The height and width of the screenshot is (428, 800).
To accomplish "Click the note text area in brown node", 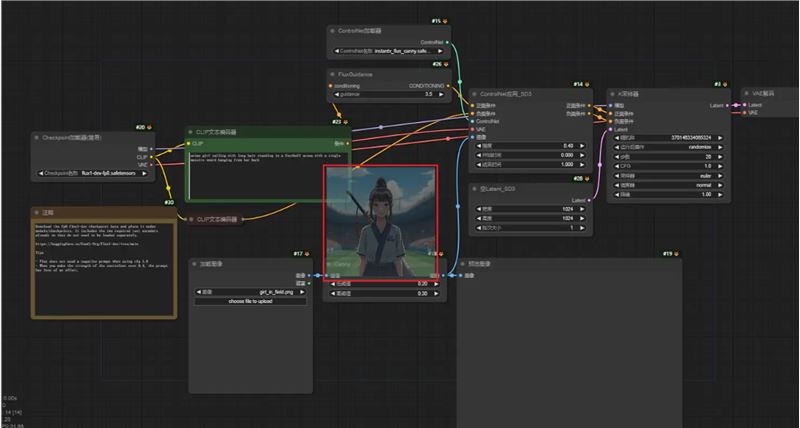I will coord(104,268).
